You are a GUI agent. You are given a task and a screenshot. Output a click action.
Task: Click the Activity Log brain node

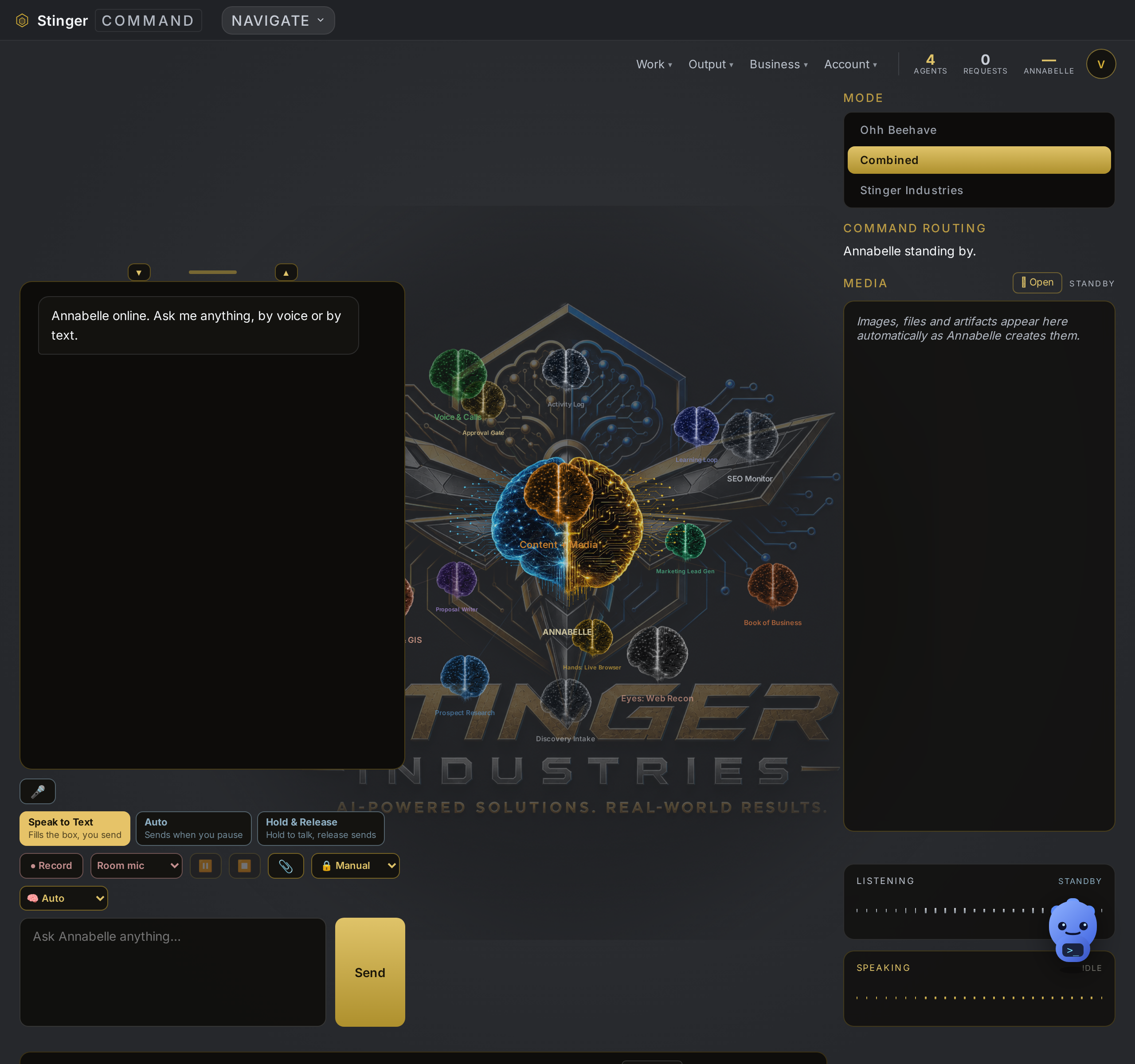(x=565, y=370)
